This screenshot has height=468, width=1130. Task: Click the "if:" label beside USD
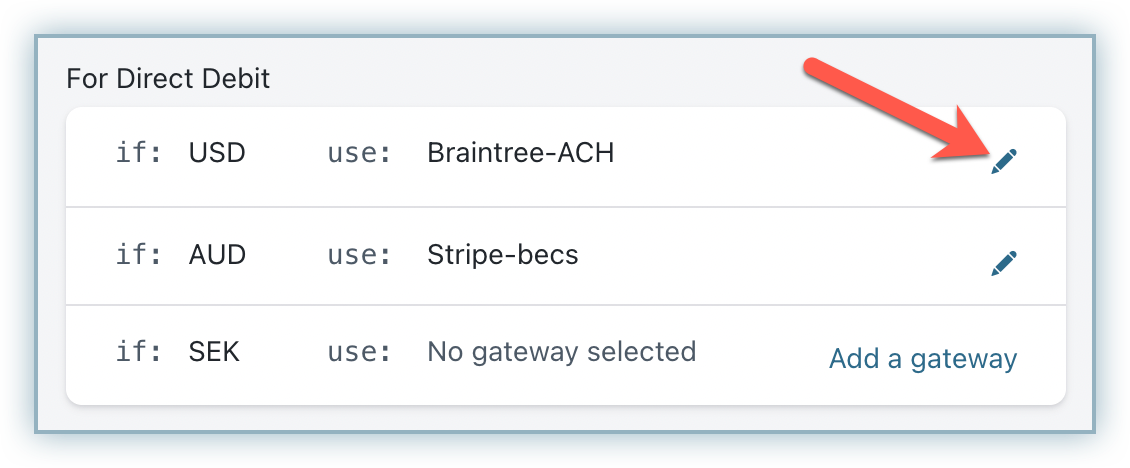(139, 153)
